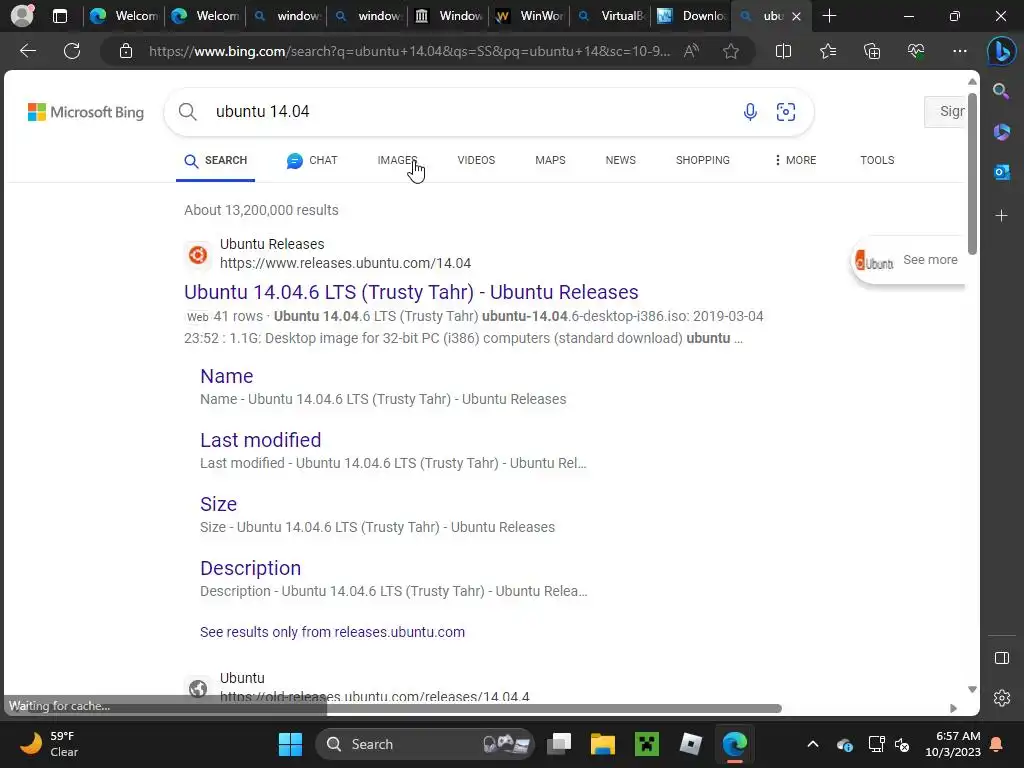Click the scroll down arrow
The image size is (1024, 768).
[x=972, y=690]
